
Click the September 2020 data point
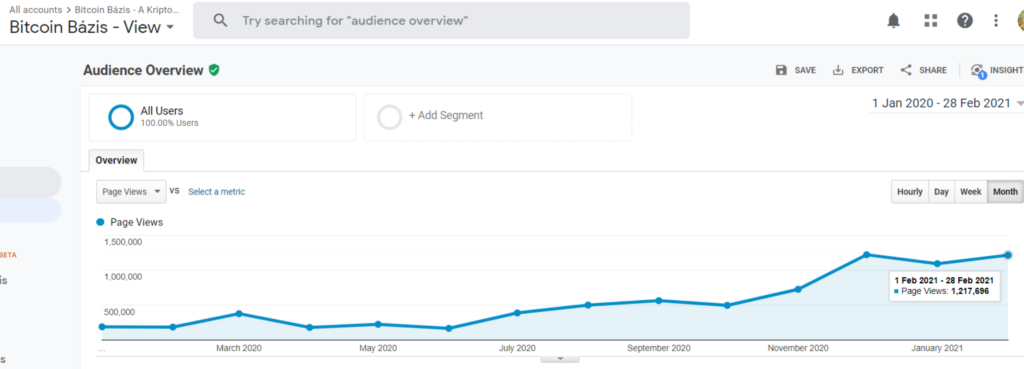[659, 300]
